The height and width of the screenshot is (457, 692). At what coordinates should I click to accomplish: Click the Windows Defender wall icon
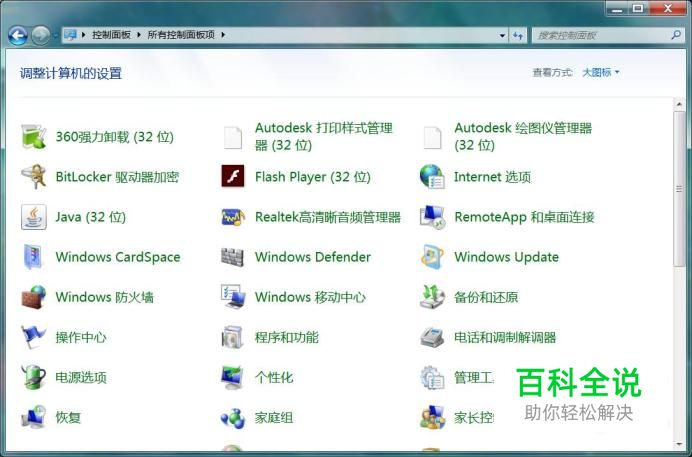tap(233, 257)
